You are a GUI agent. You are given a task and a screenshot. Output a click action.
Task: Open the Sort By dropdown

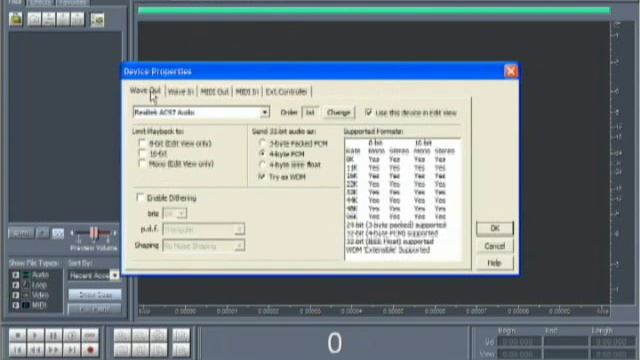(114, 276)
